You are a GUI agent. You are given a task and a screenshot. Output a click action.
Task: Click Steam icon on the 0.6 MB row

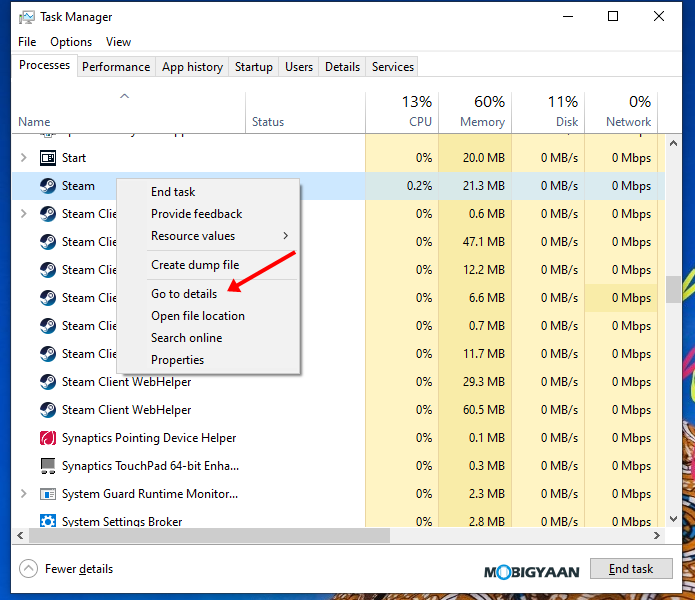click(x=47, y=214)
